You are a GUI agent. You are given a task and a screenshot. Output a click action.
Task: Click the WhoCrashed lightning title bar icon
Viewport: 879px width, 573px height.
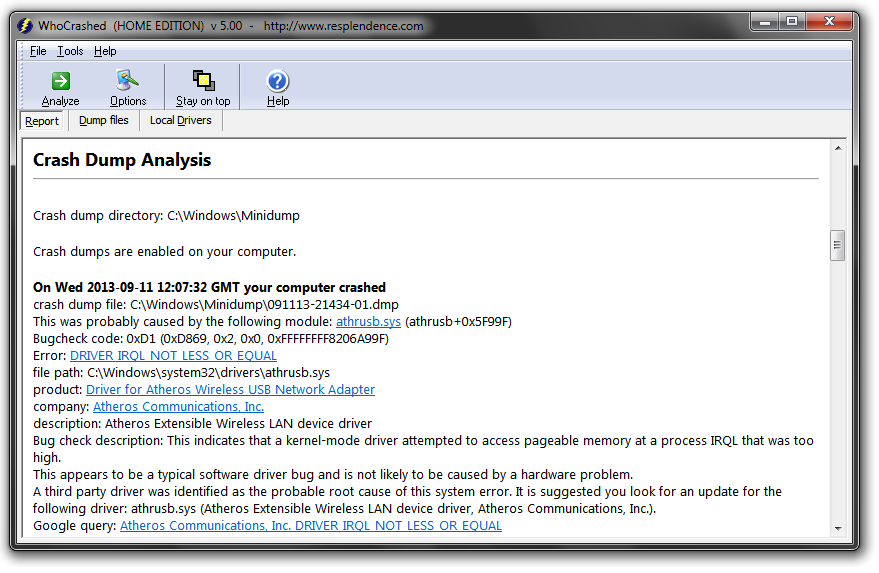(x=24, y=26)
